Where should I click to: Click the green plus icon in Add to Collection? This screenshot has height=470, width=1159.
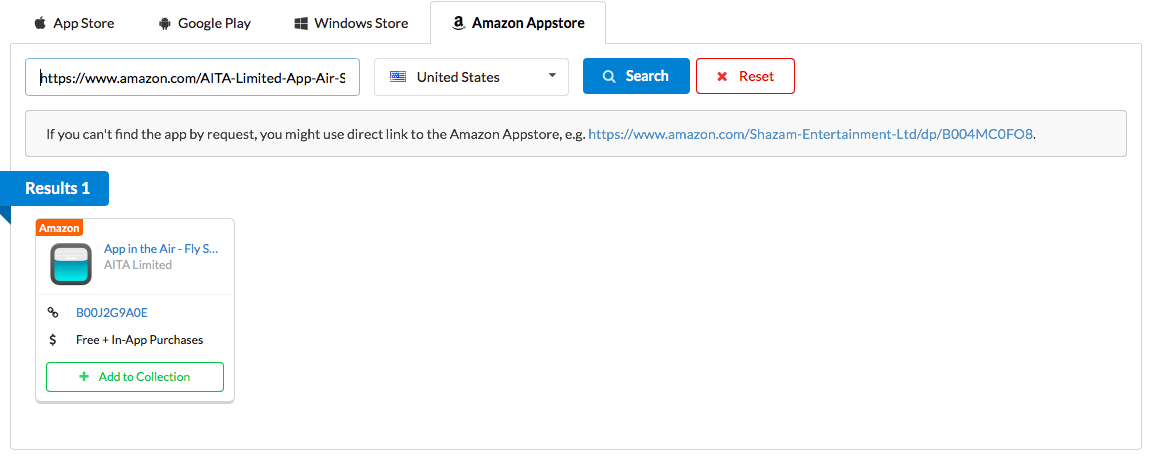pos(84,377)
